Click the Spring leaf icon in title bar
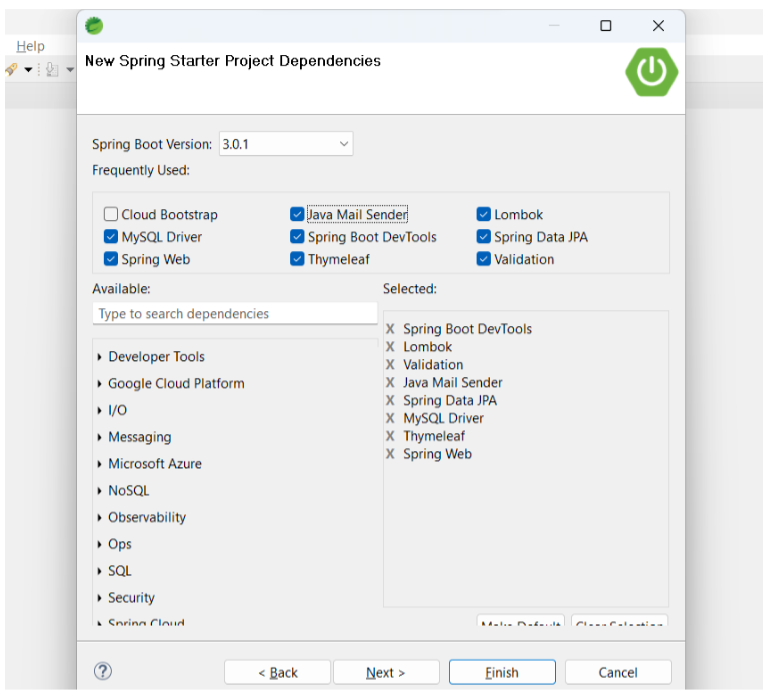The height and width of the screenshot is (695, 771). click(x=94, y=26)
